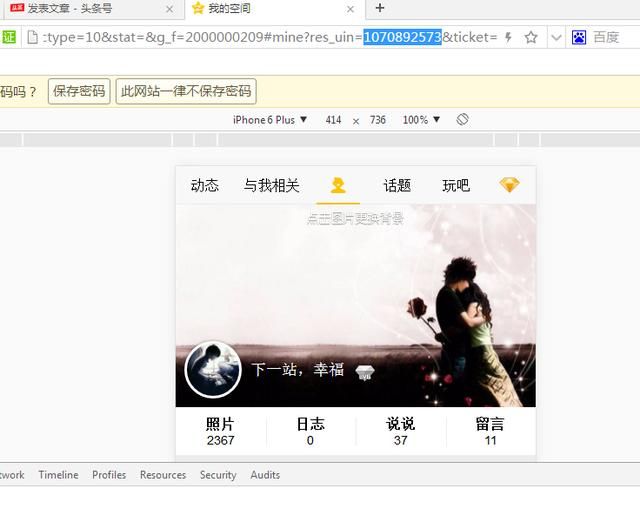Click the yellow diamond VIP icon
This screenshot has height=522, width=640.
[x=510, y=185]
